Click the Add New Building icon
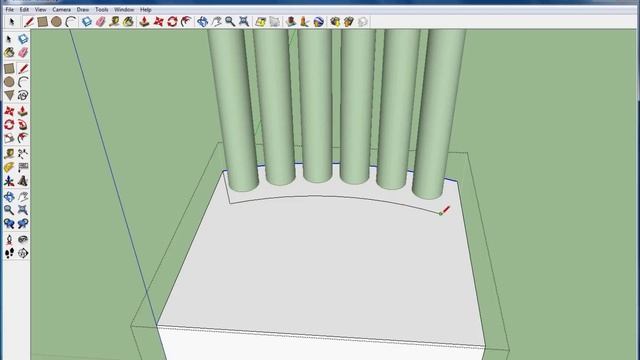This screenshot has width=640, height=360. (x=291, y=22)
